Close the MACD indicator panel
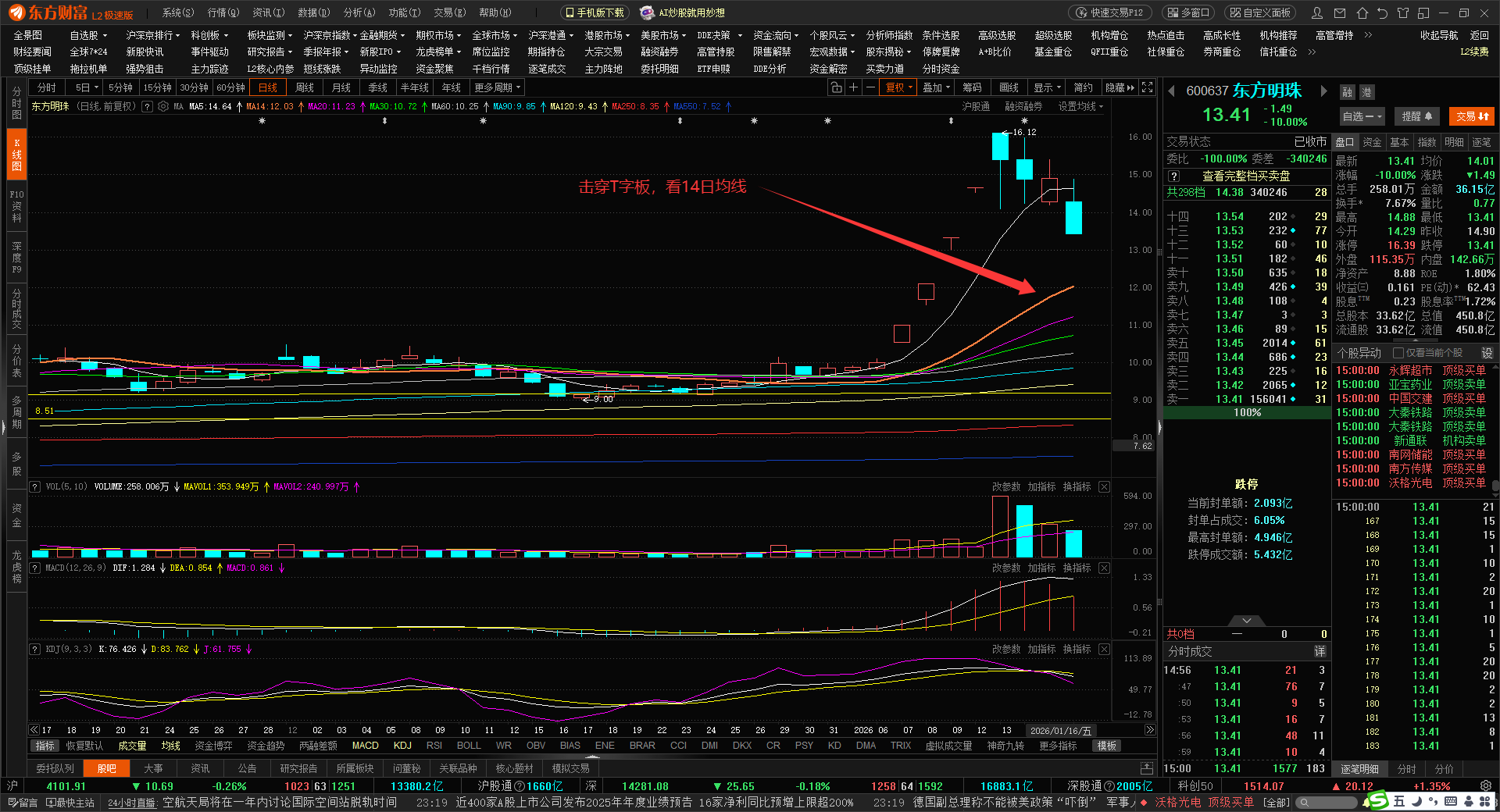The width and height of the screenshot is (1500, 812). pos(1104,568)
